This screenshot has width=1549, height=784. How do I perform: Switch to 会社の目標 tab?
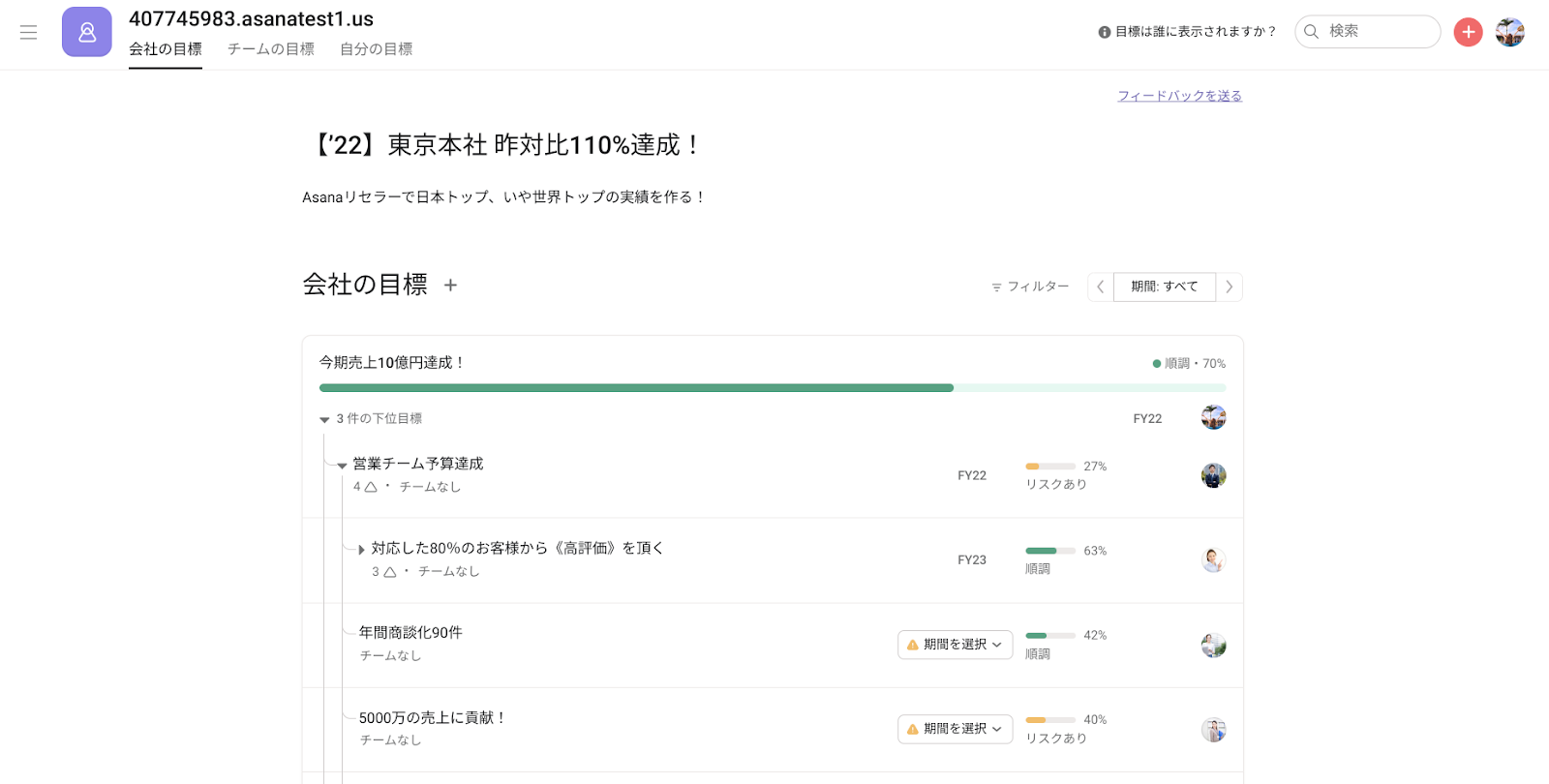[x=166, y=49]
